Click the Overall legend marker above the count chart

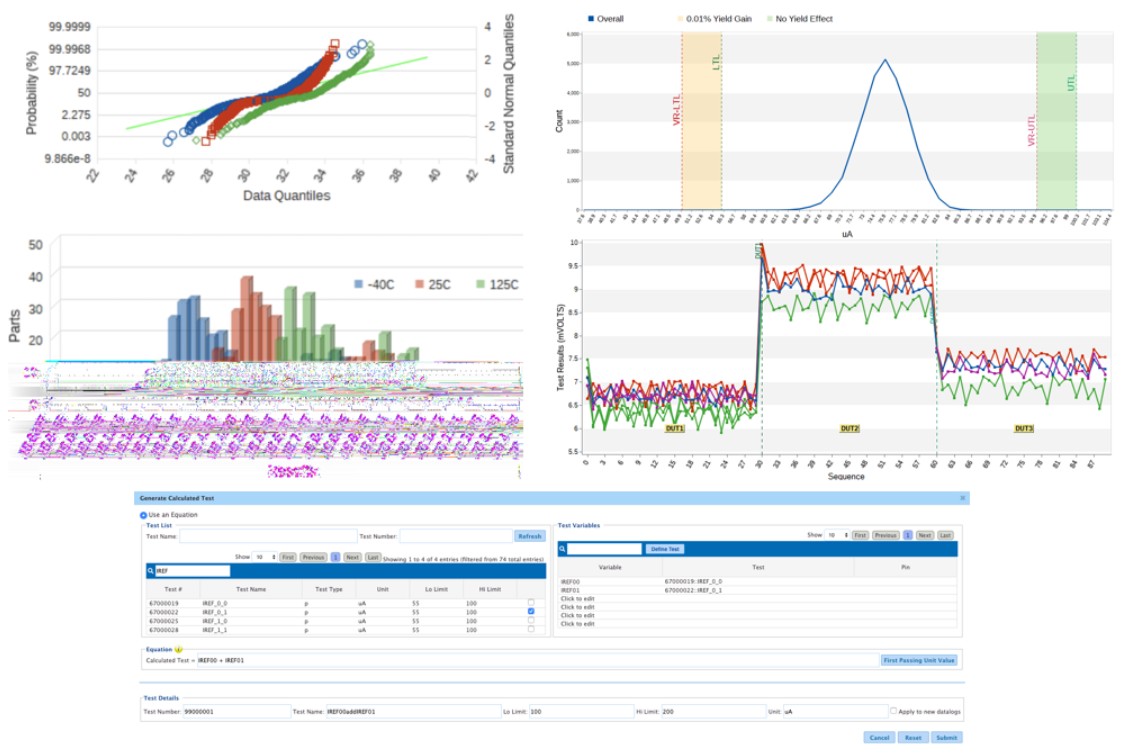point(590,19)
